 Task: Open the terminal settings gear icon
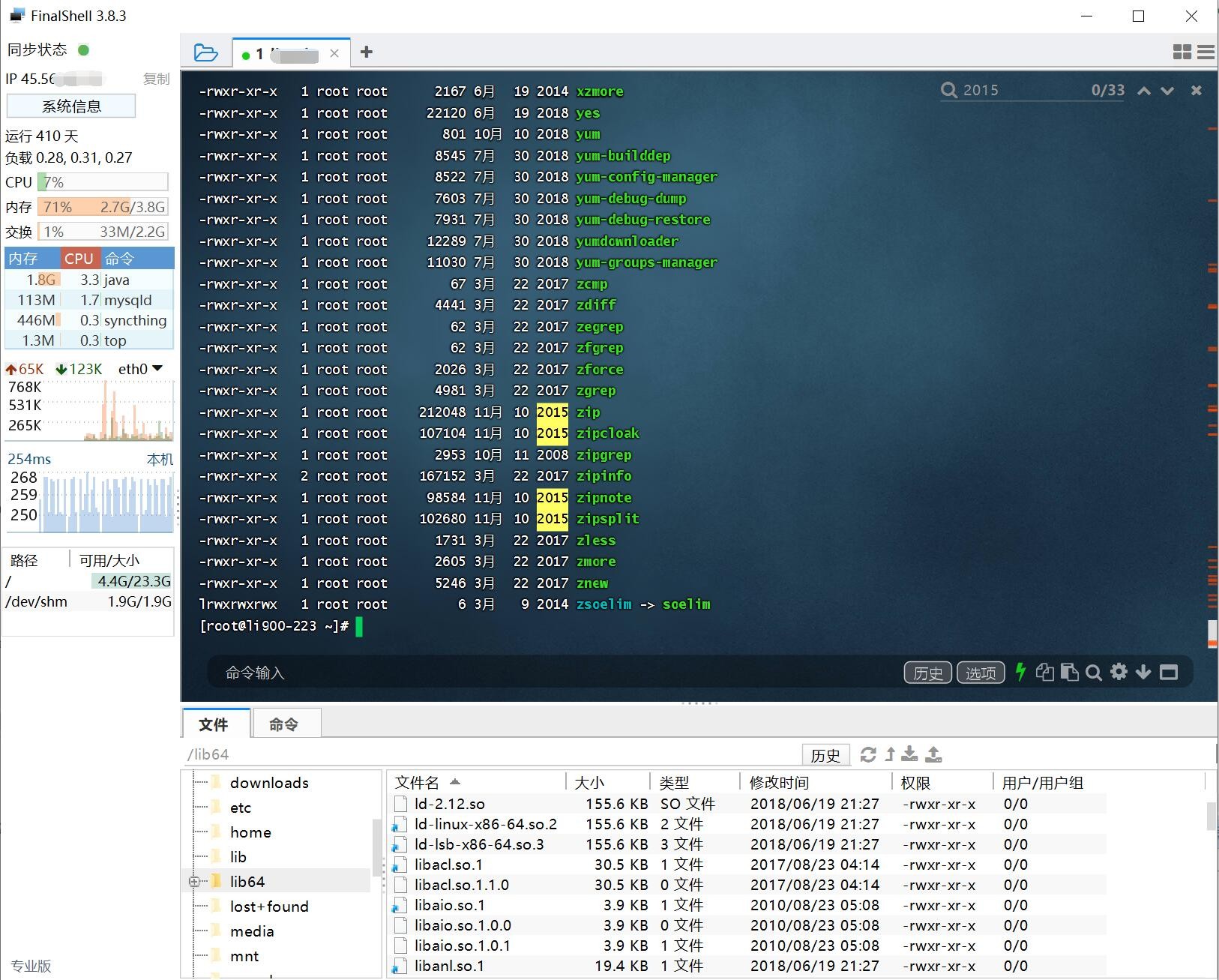[x=1119, y=673]
